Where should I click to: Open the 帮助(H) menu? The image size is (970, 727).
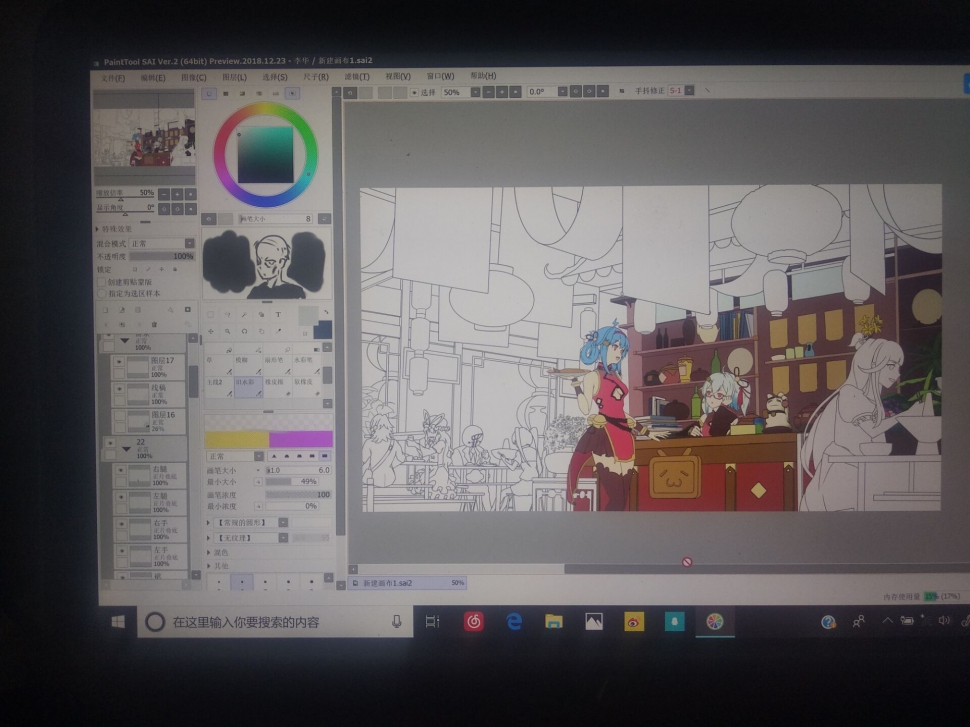[483, 75]
